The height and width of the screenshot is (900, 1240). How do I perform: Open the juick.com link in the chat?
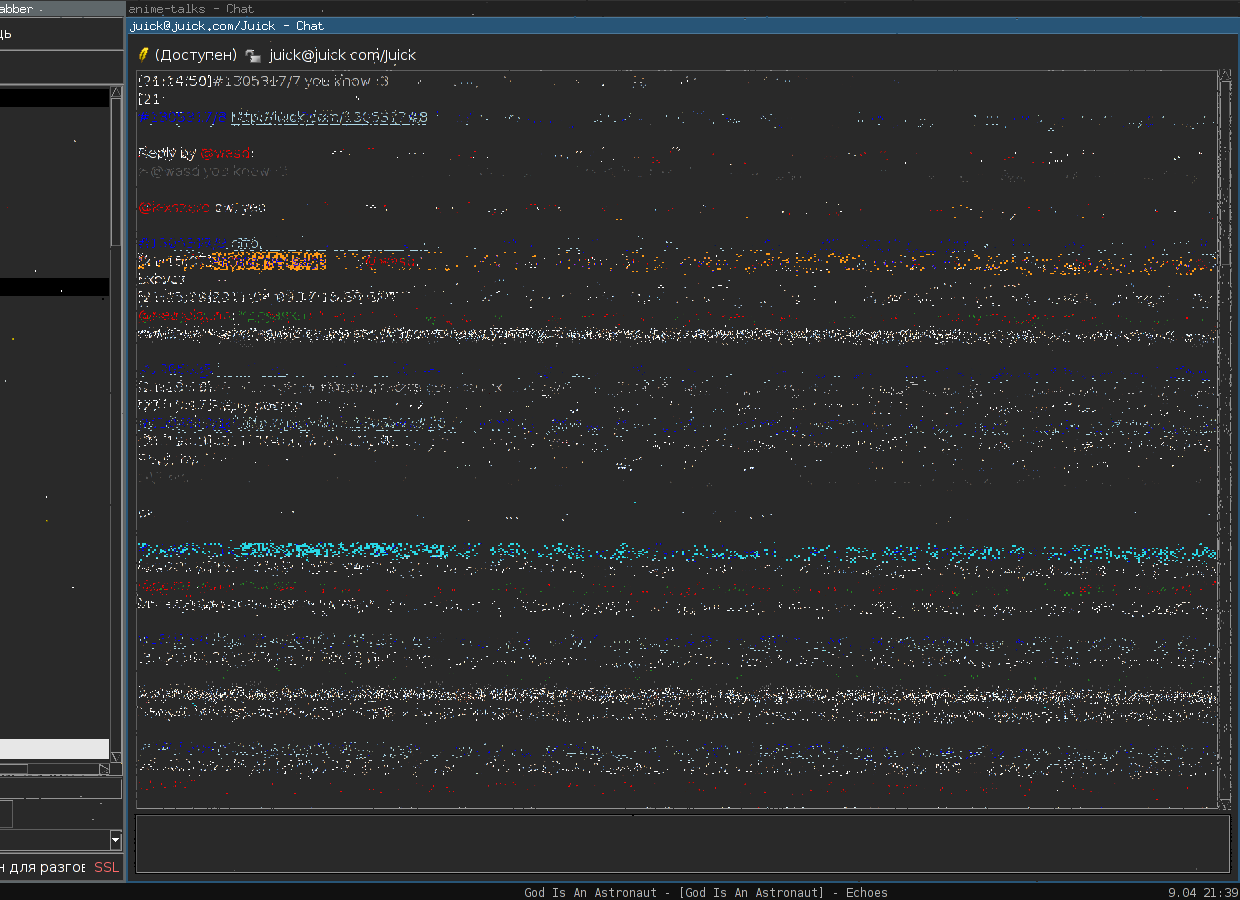pos(329,118)
